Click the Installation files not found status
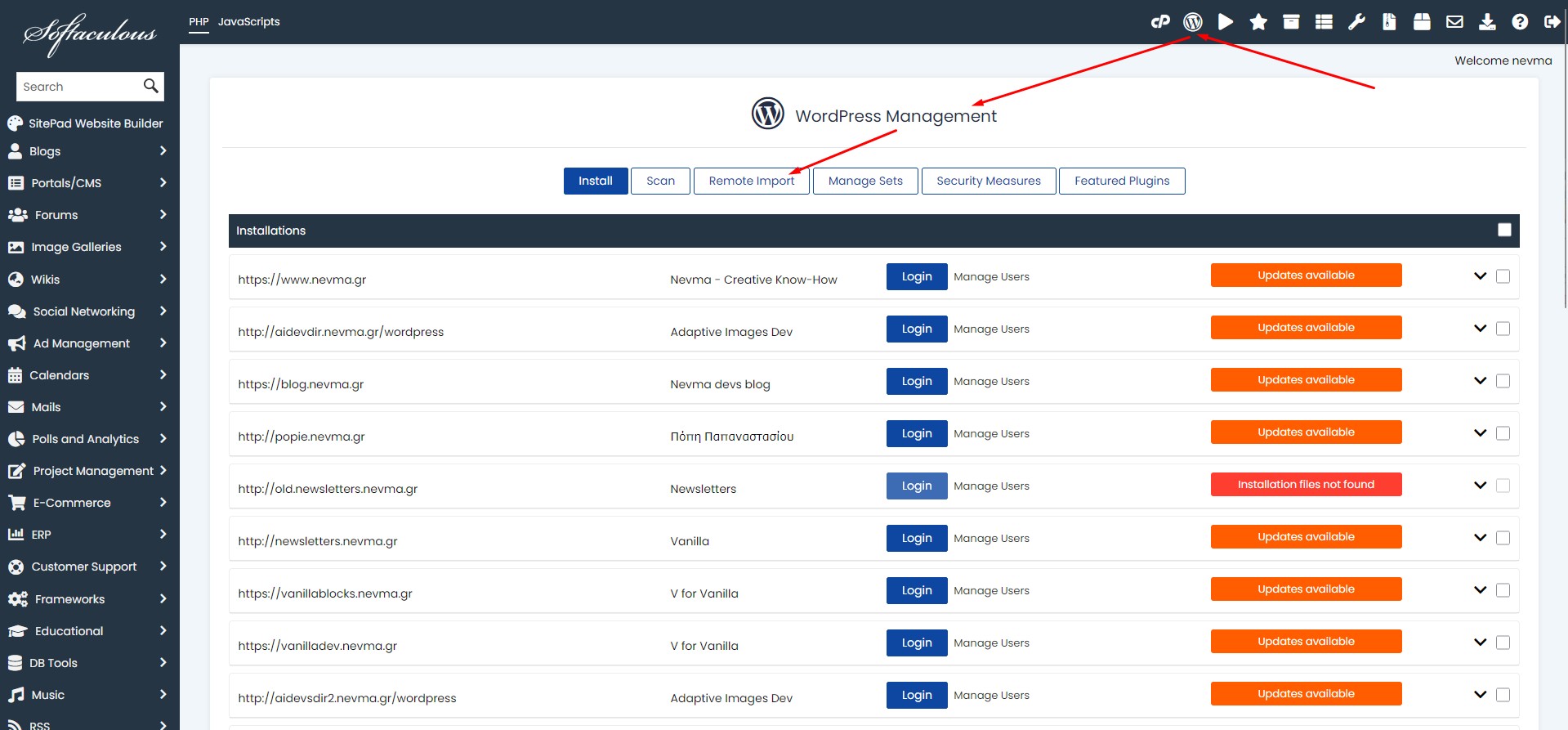This screenshot has width=1568, height=730. coord(1306,485)
